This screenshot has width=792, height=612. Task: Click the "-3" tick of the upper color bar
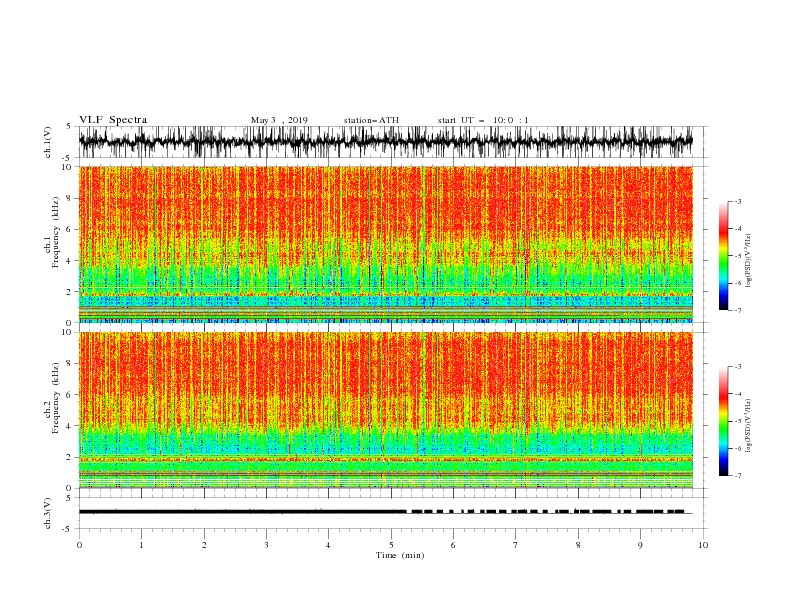point(737,201)
